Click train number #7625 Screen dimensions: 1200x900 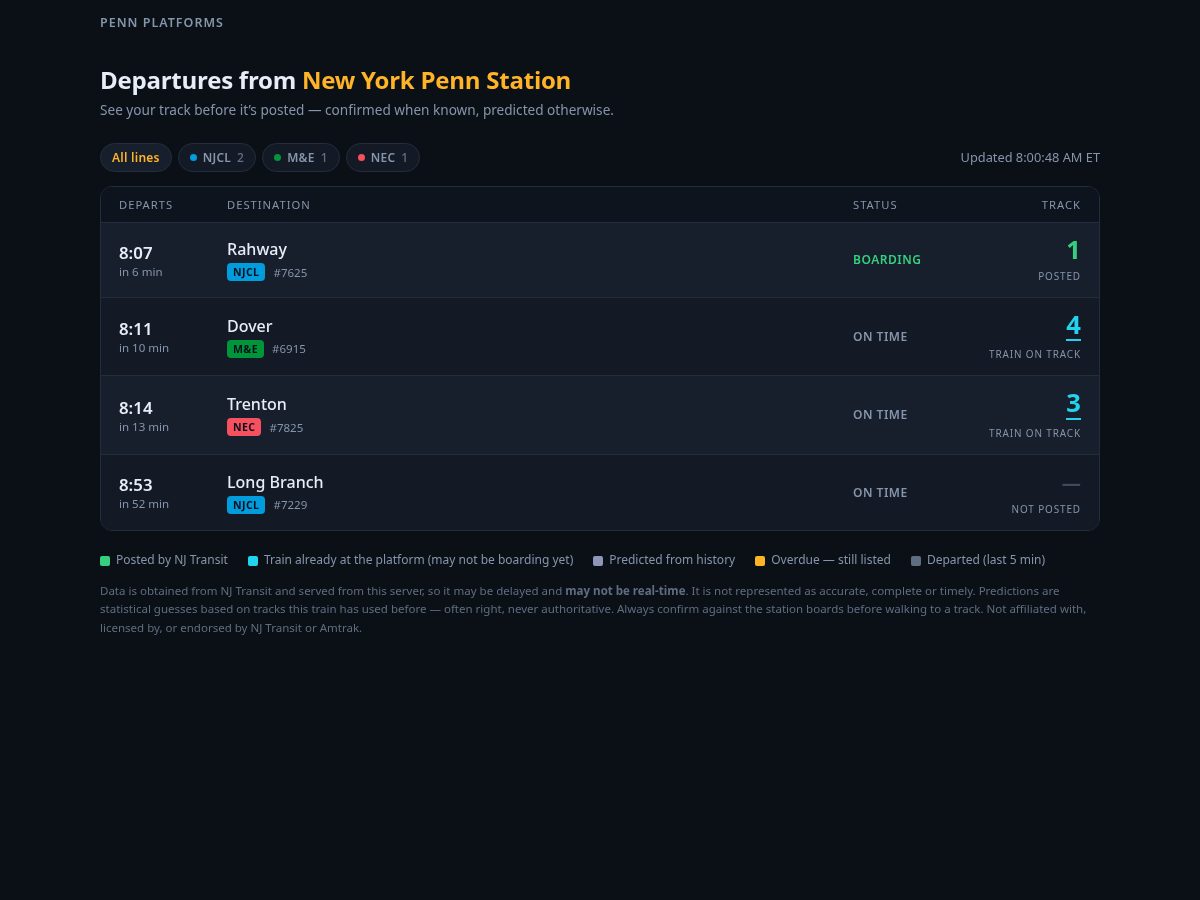click(x=291, y=273)
